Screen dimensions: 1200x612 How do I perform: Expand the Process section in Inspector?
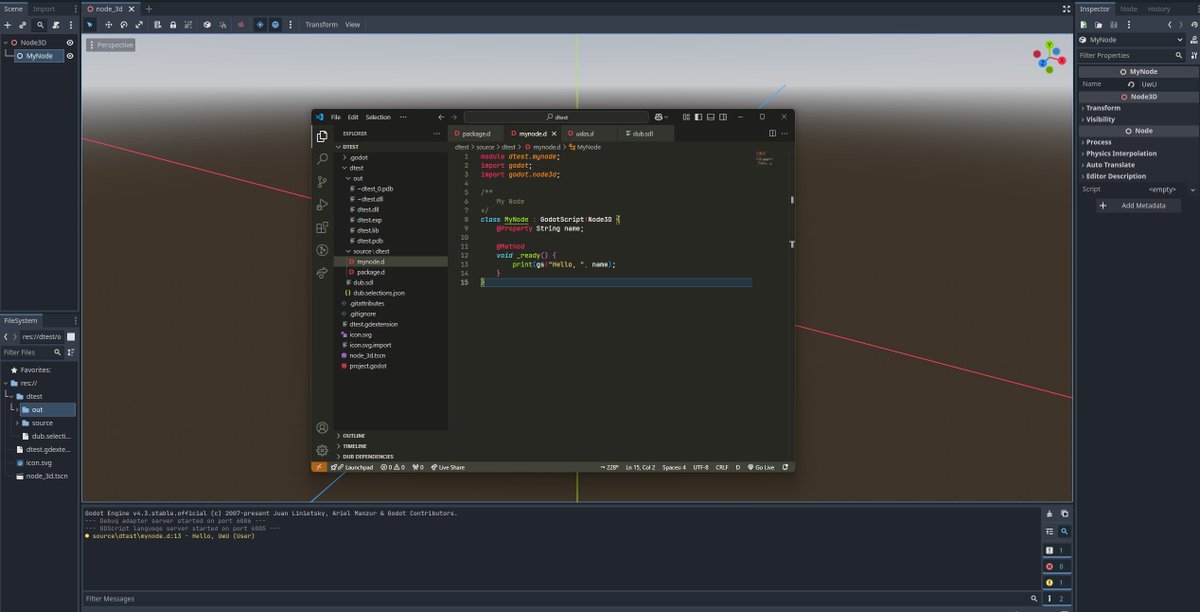pyautogui.click(x=1138, y=142)
